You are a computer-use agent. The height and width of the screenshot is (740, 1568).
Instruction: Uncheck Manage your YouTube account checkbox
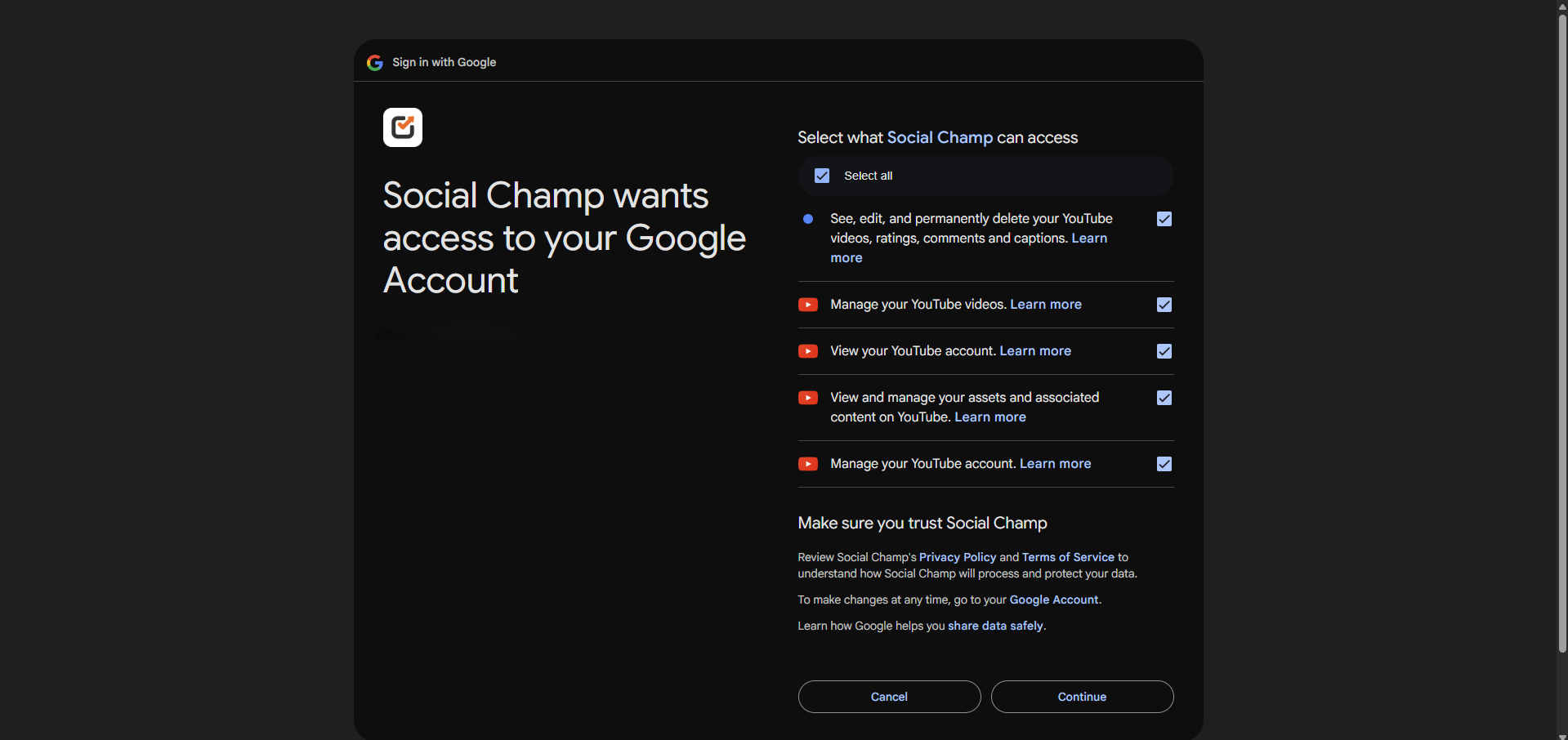point(1164,464)
